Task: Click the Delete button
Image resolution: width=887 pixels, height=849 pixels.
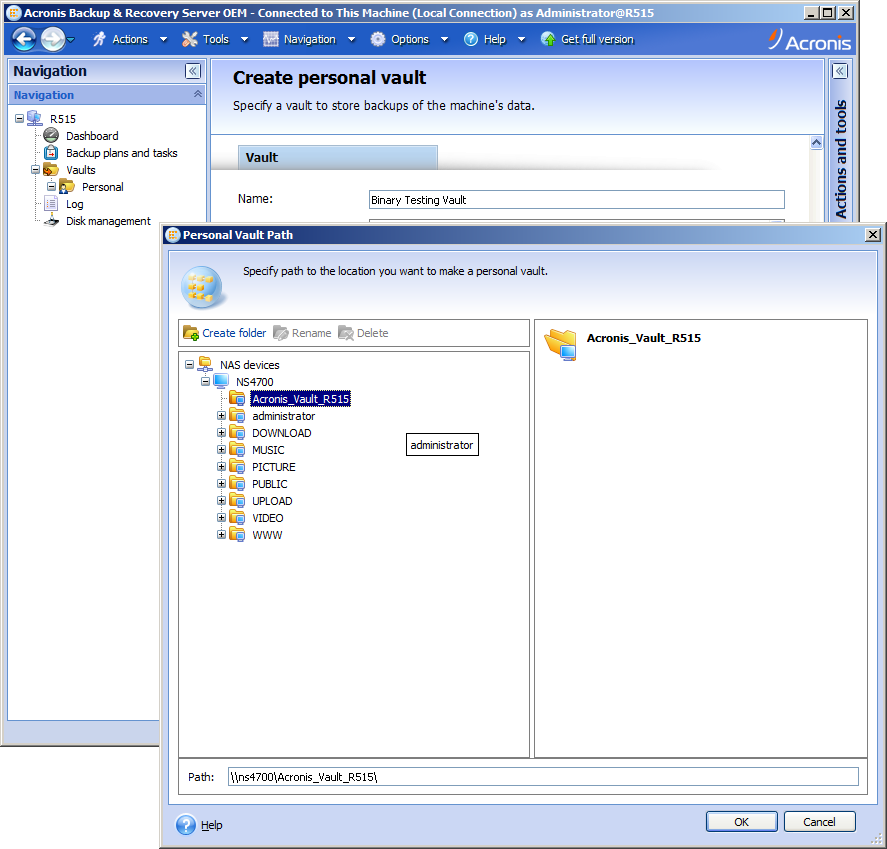Action: pyautogui.click(x=364, y=333)
